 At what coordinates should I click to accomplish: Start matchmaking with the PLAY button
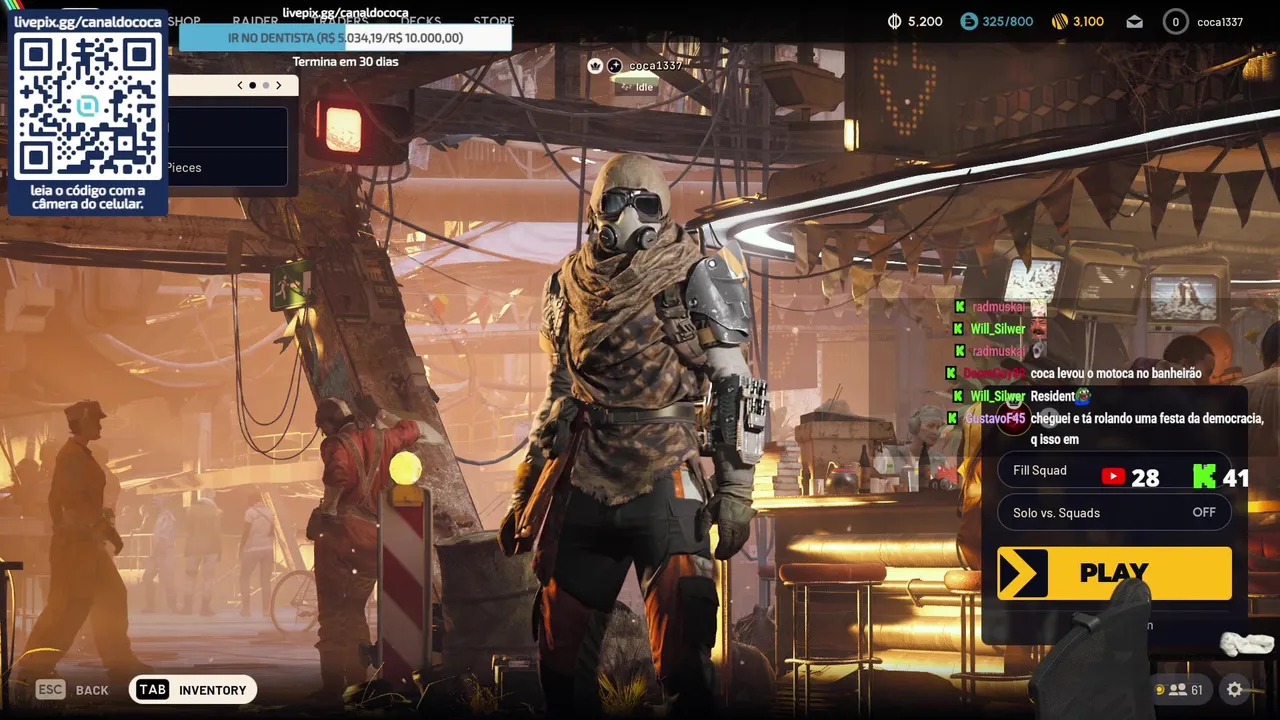point(1114,573)
